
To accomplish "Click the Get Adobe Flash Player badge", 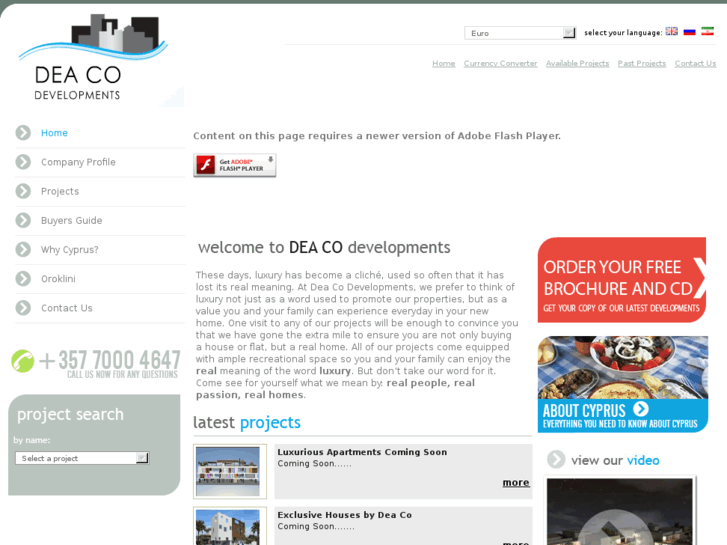I will (x=235, y=165).
